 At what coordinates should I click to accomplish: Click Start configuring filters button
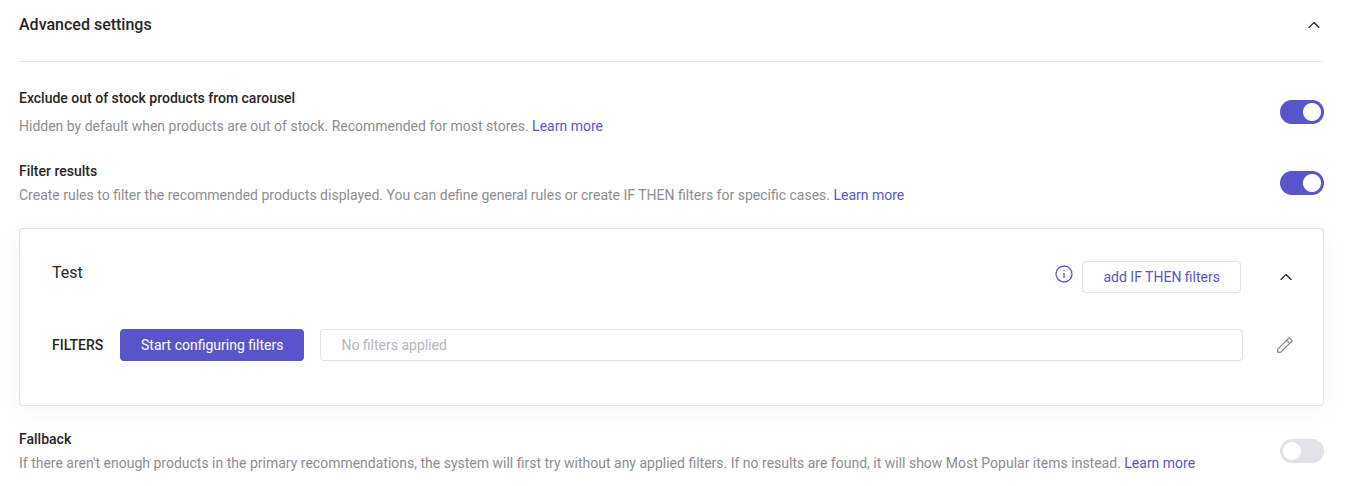point(212,345)
